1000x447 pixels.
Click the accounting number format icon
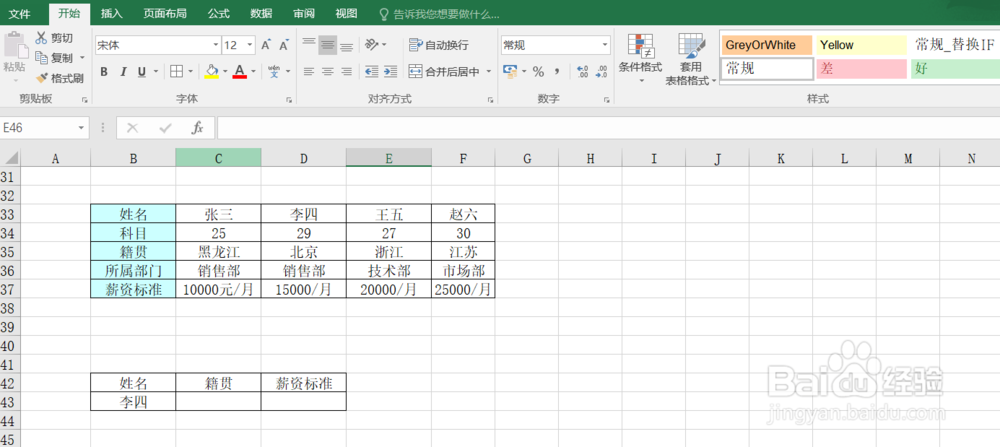[510, 71]
